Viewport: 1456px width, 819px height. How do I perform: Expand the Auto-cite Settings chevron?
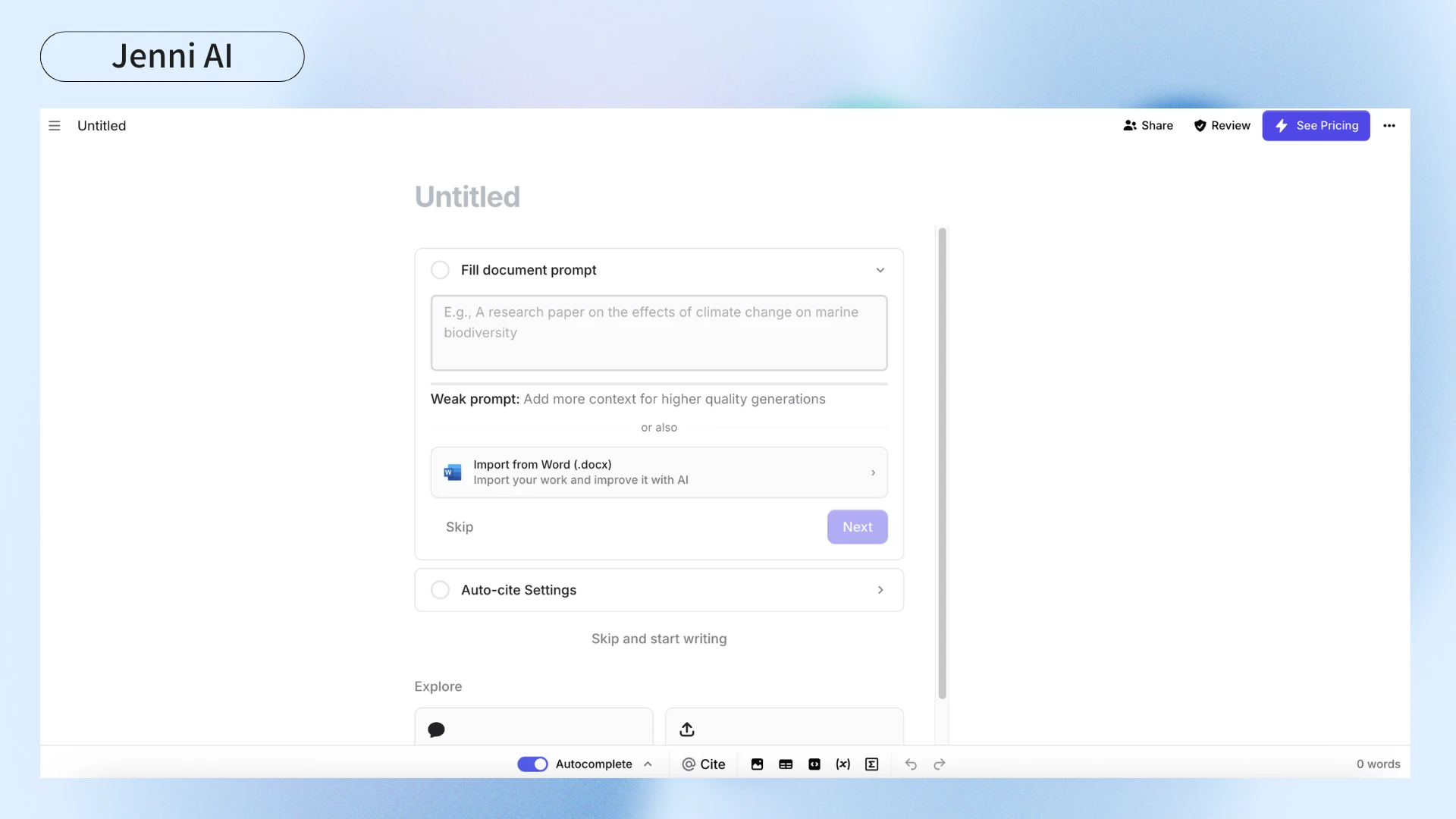880,590
